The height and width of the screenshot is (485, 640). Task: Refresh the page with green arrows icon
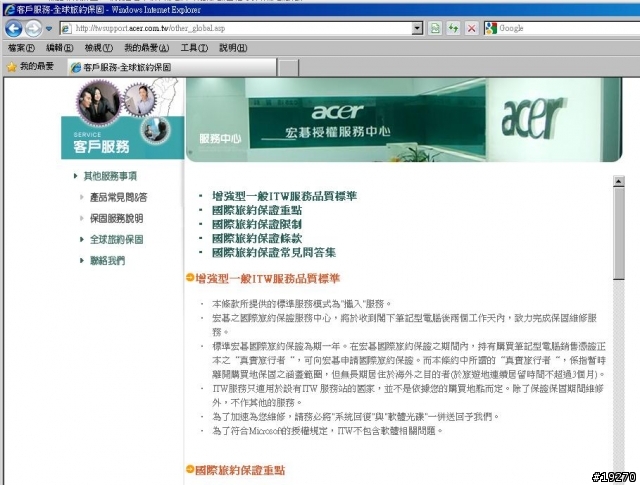point(453,28)
